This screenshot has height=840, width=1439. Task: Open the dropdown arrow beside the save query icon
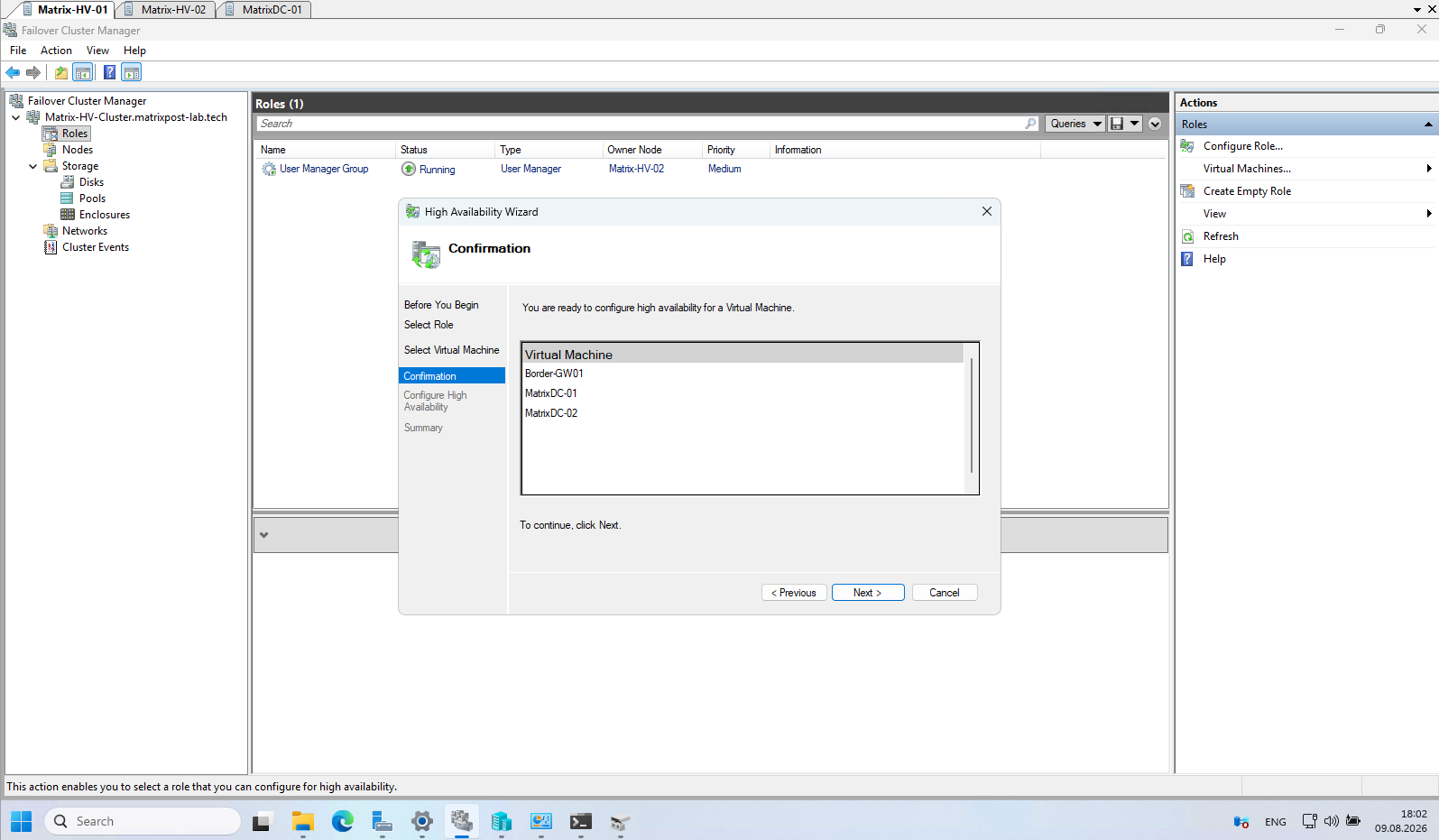pos(1135,124)
